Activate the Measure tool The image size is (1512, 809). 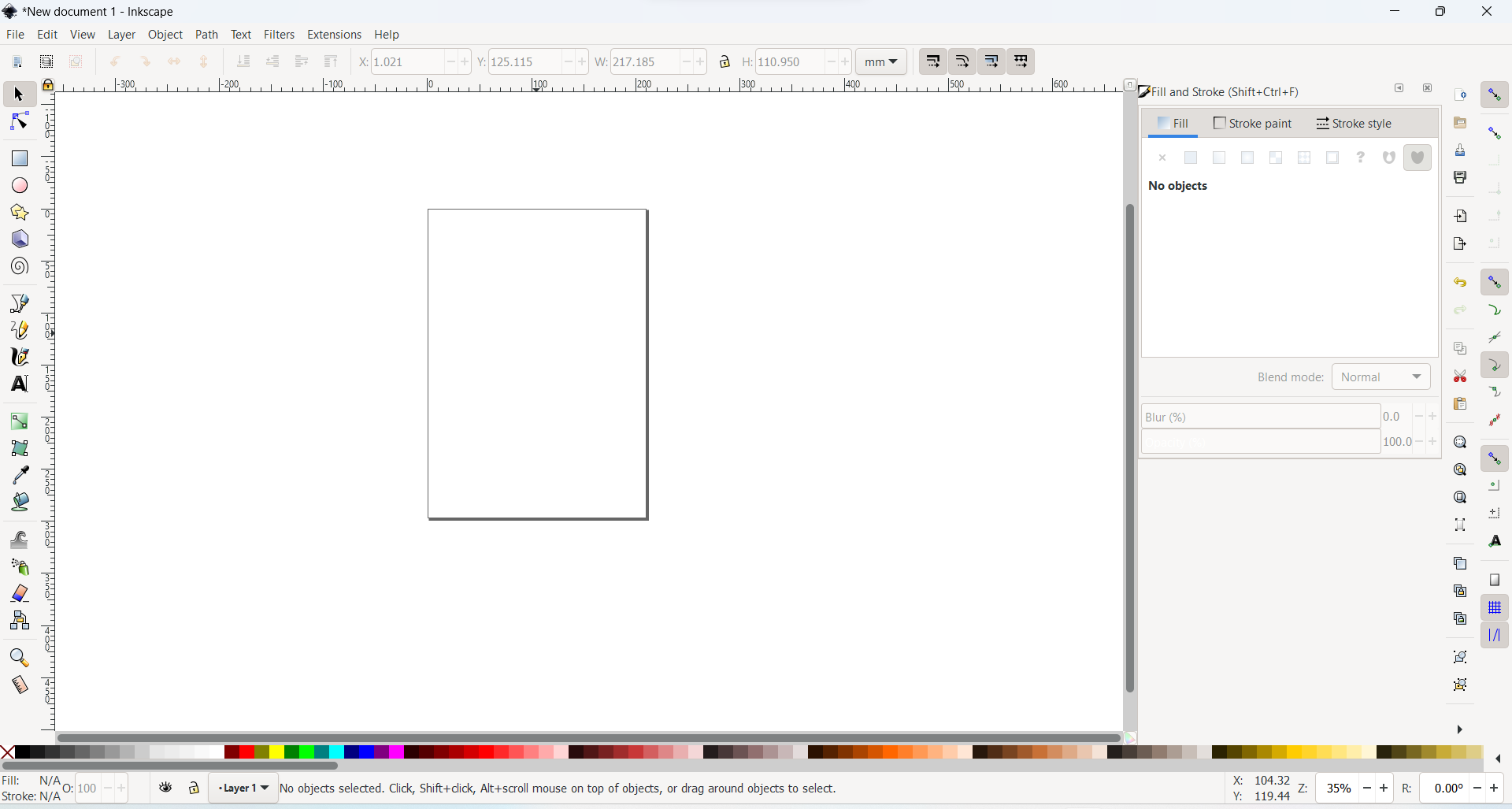coord(18,685)
